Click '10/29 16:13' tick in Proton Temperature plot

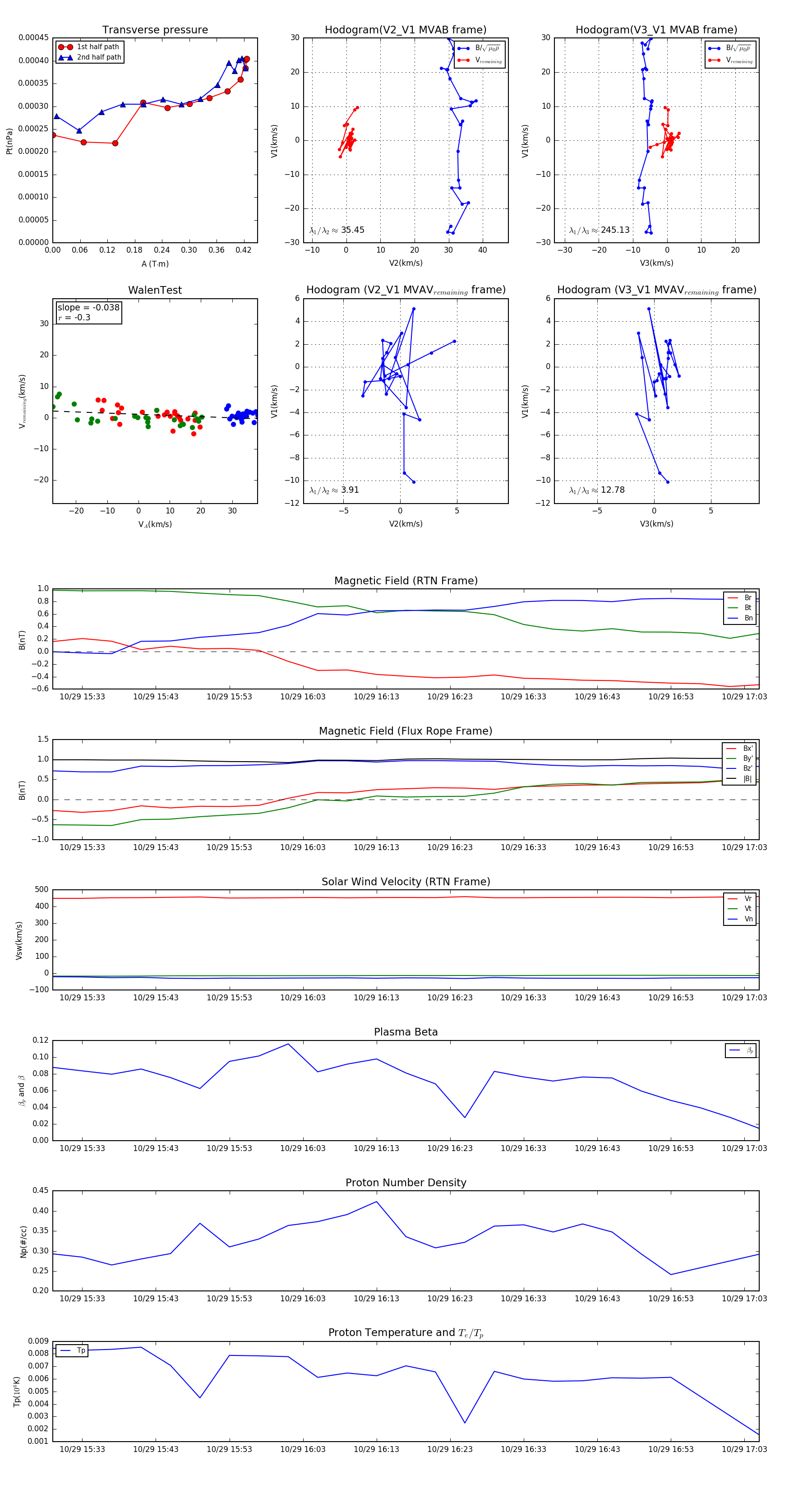point(376,1449)
